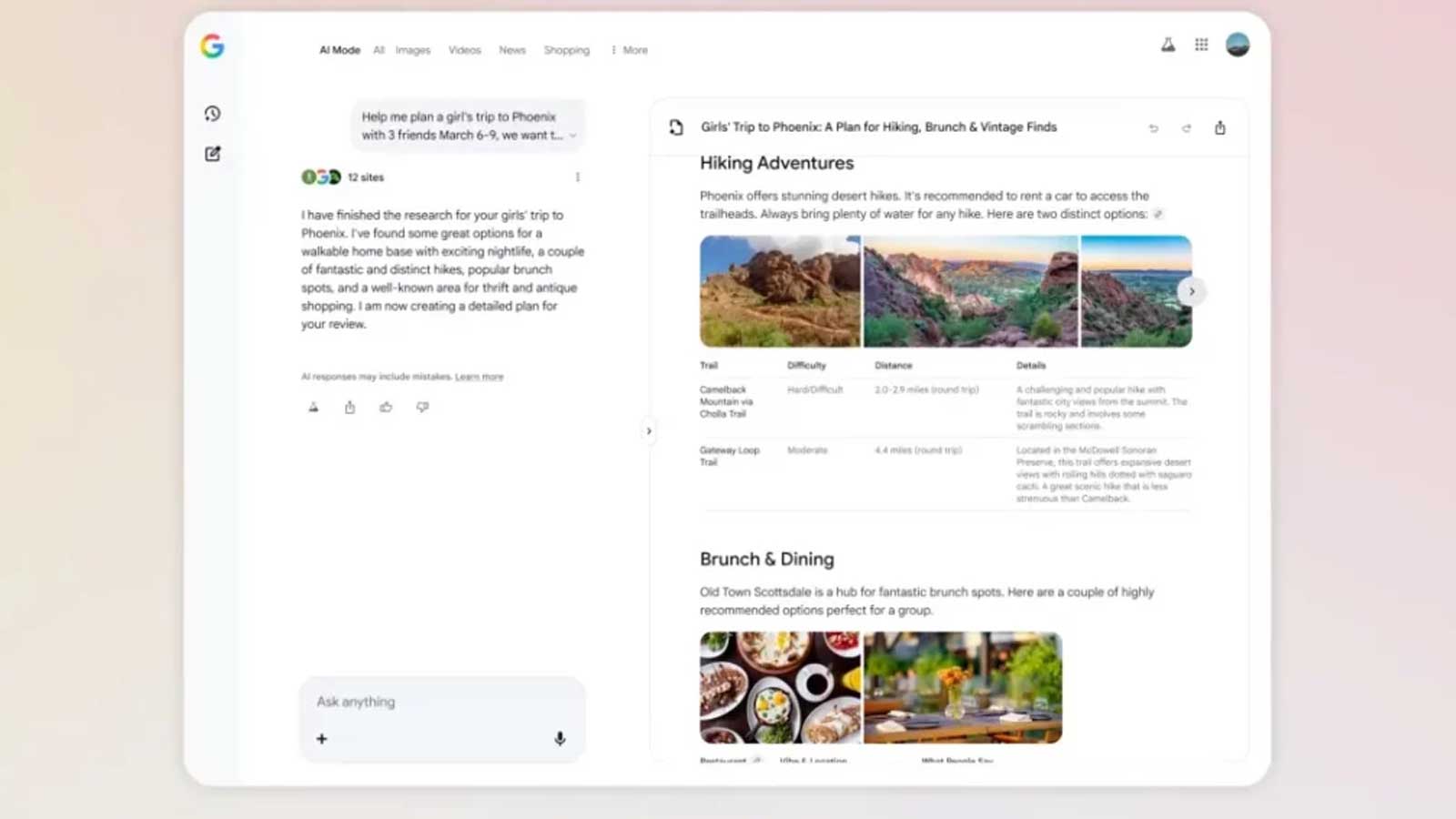Click the Ask anything input field
Screen dimensions: 1456x819
(442, 702)
